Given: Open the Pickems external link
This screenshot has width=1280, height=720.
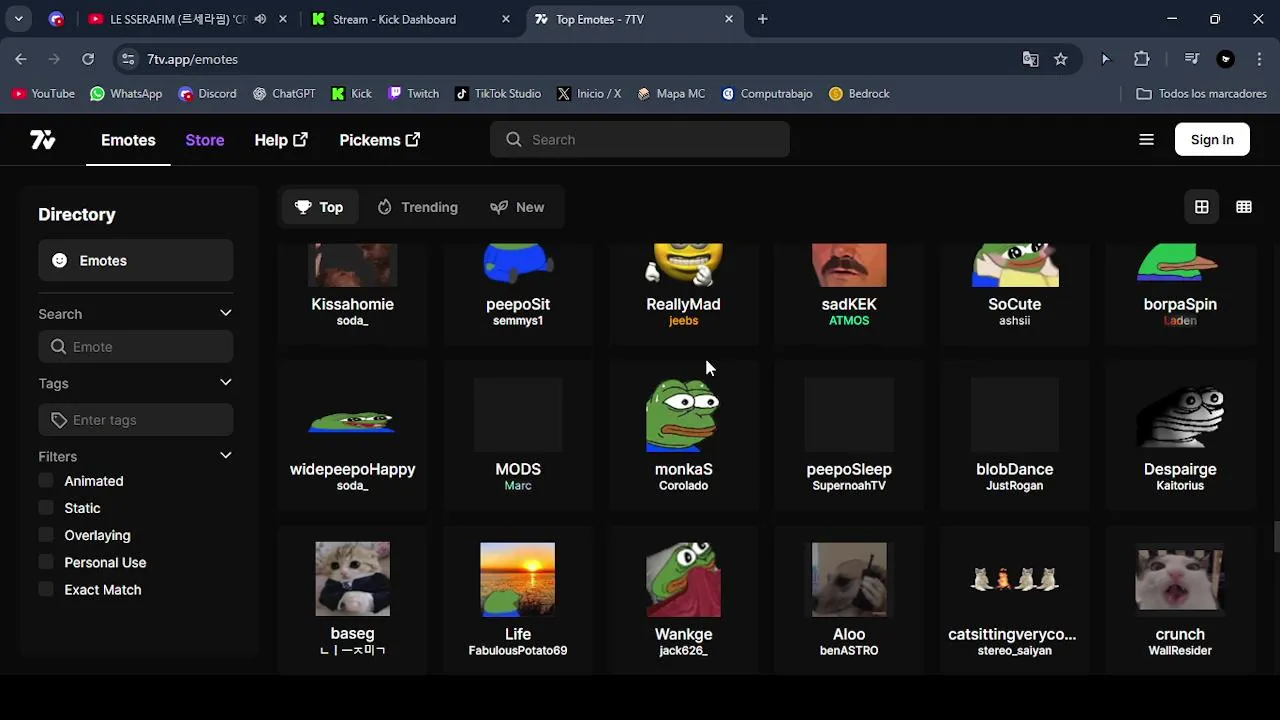Looking at the screenshot, I should tap(380, 140).
